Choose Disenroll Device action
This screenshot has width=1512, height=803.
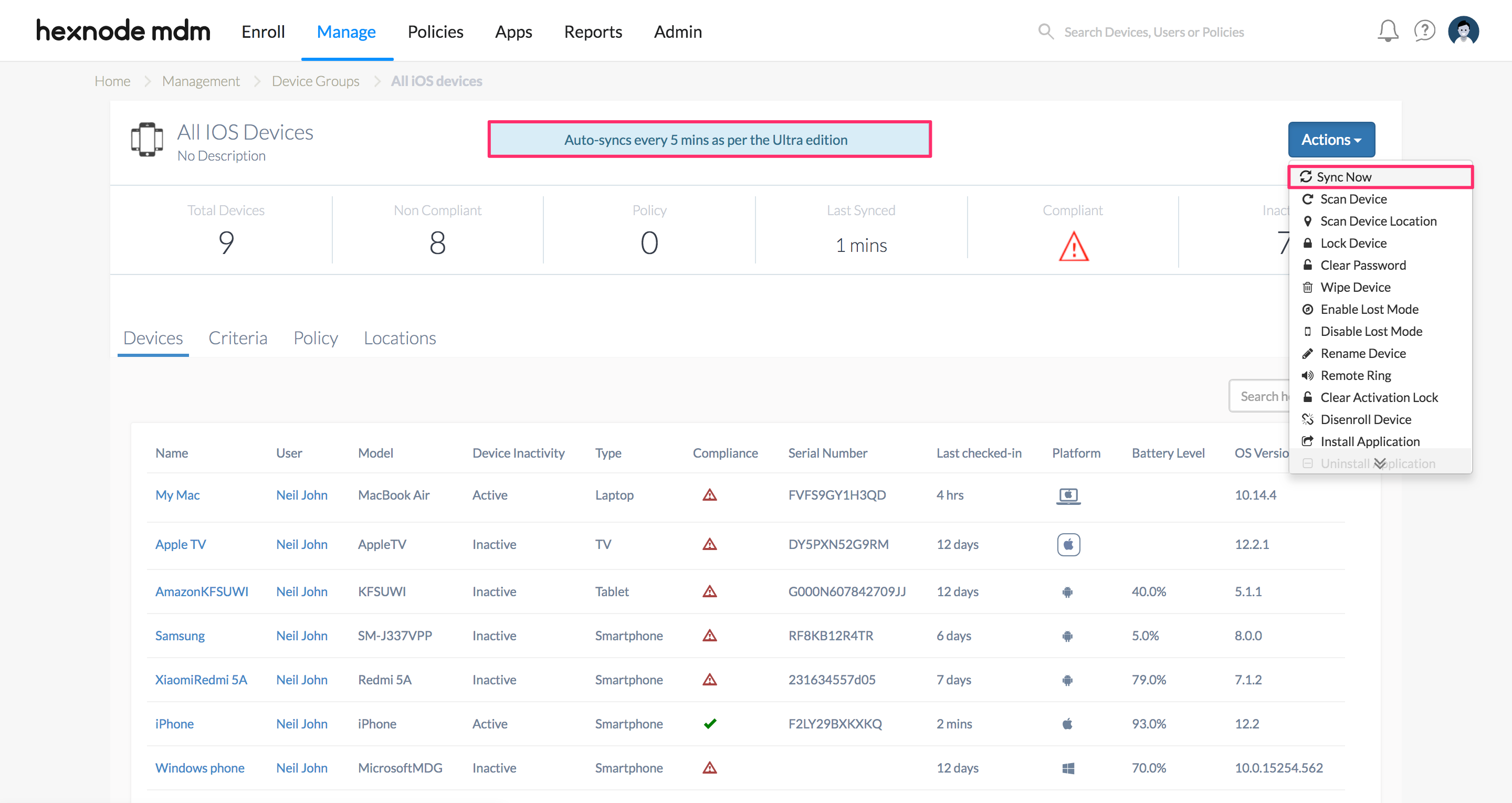1380,419
